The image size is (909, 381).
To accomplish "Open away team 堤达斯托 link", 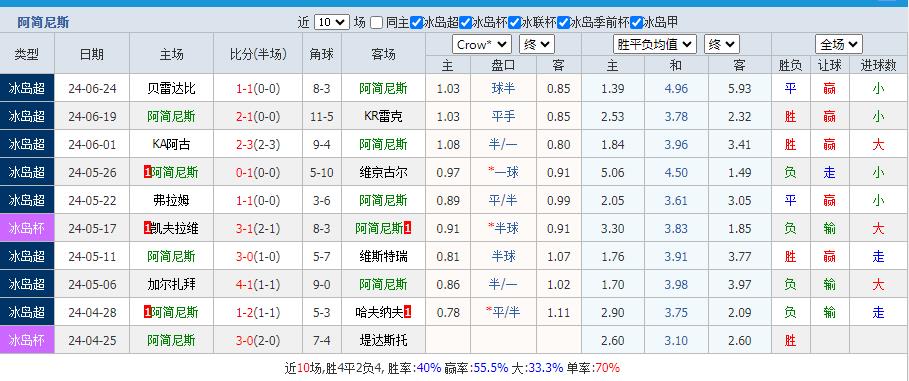I will point(383,340).
